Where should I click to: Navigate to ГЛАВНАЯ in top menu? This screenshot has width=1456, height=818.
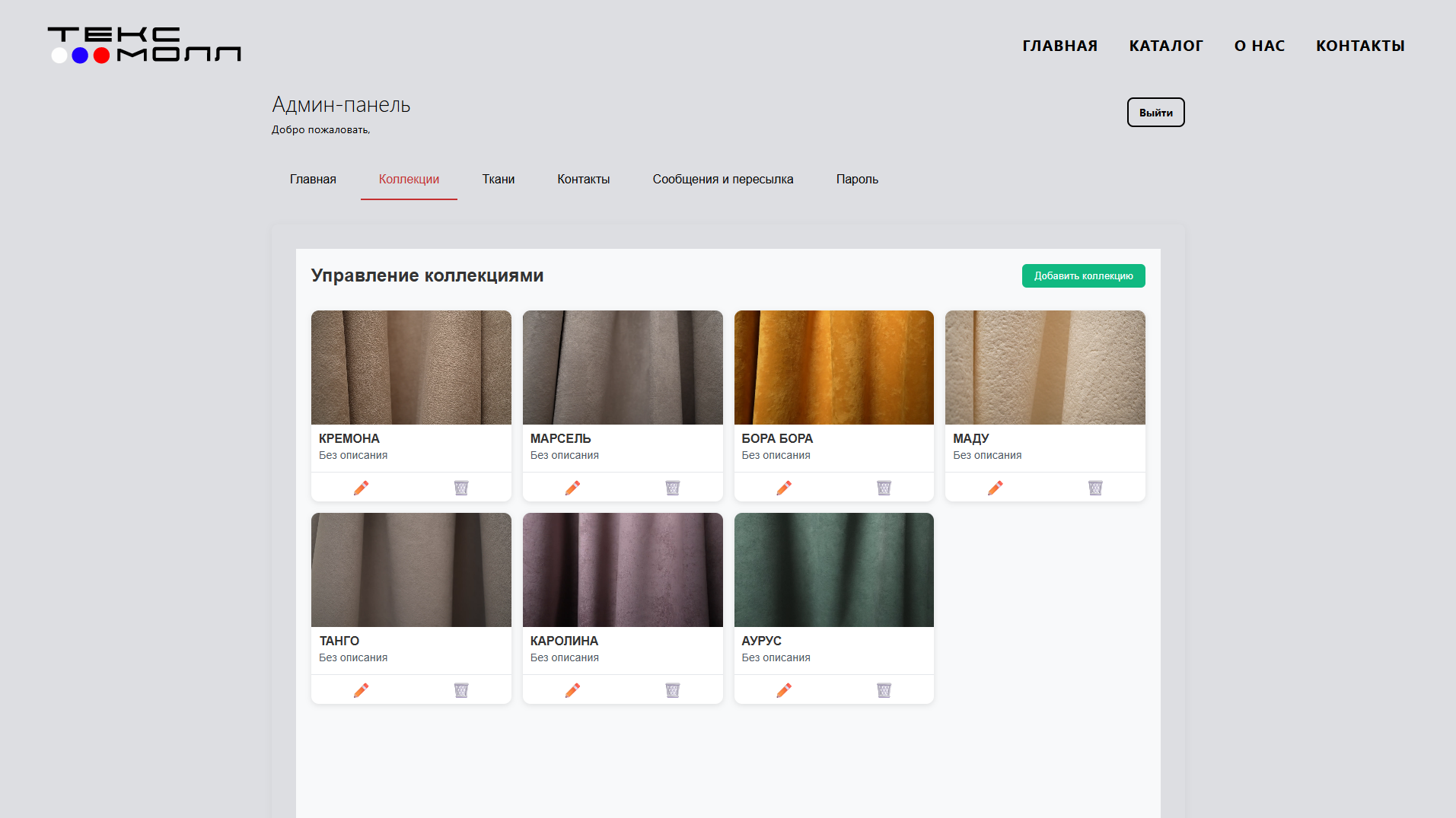click(1060, 46)
